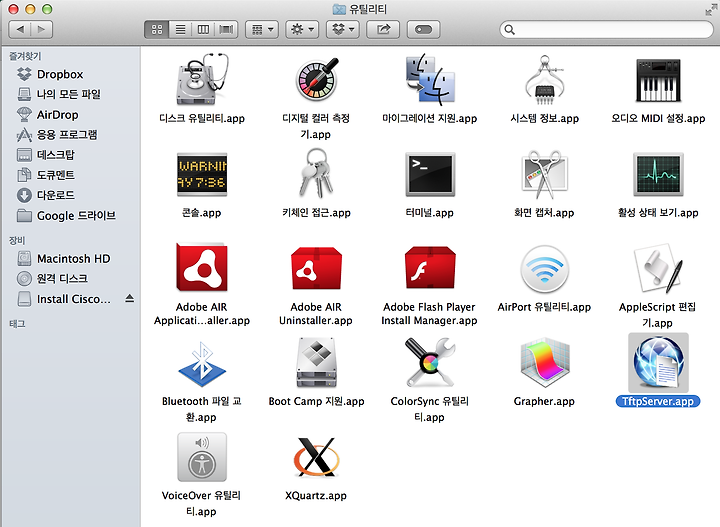Eject the Install Cisco volume
This screenshot has height=527, width=720.
point(129,298)
